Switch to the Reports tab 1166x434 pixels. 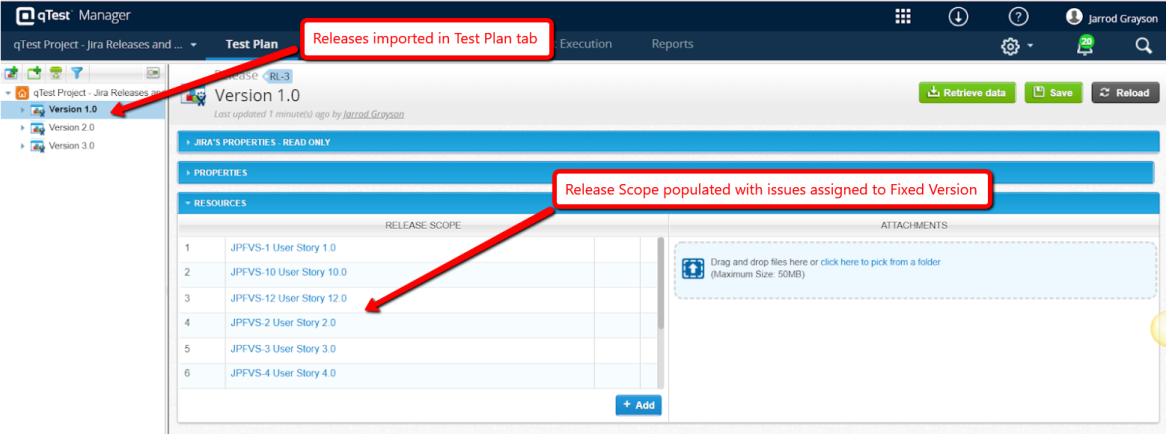click(672, 45)
